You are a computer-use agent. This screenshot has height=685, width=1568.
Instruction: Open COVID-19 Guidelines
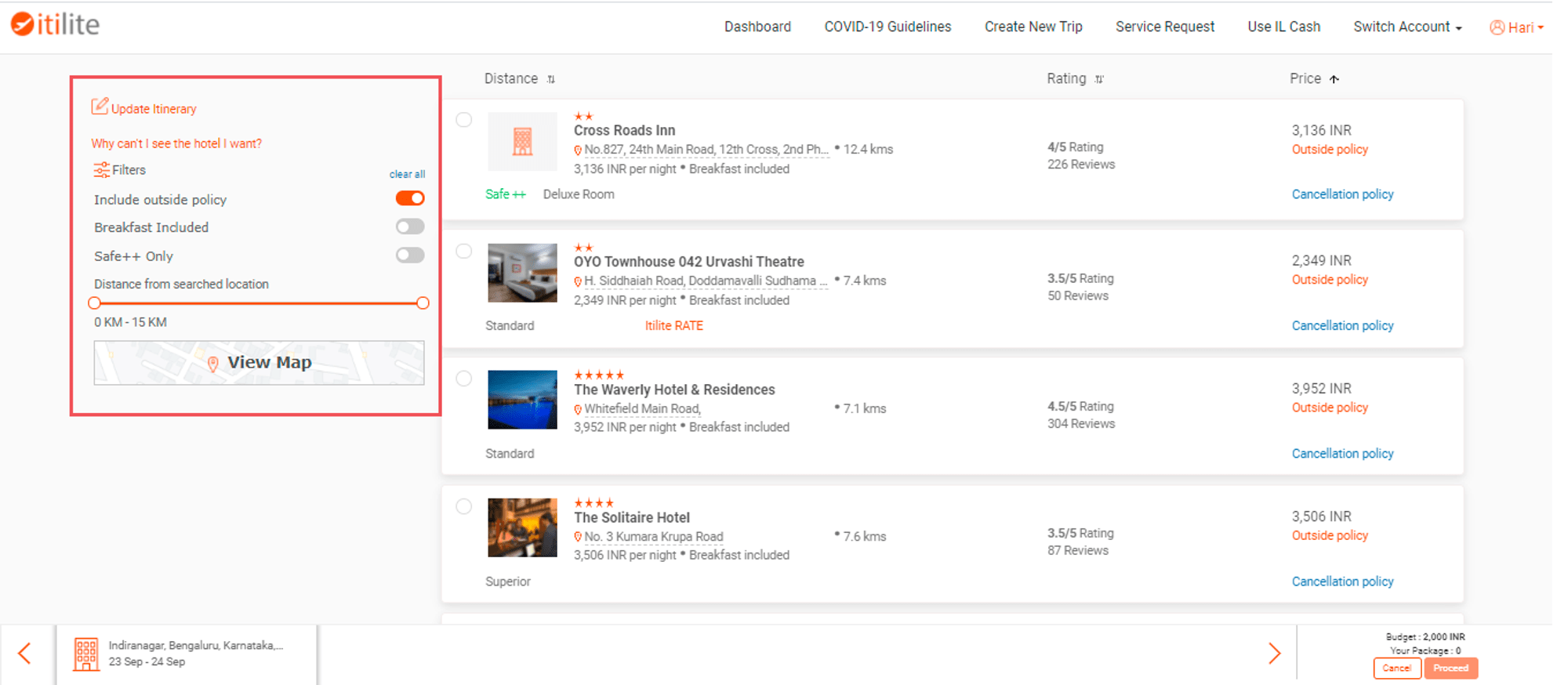click(x=887, y=27)
